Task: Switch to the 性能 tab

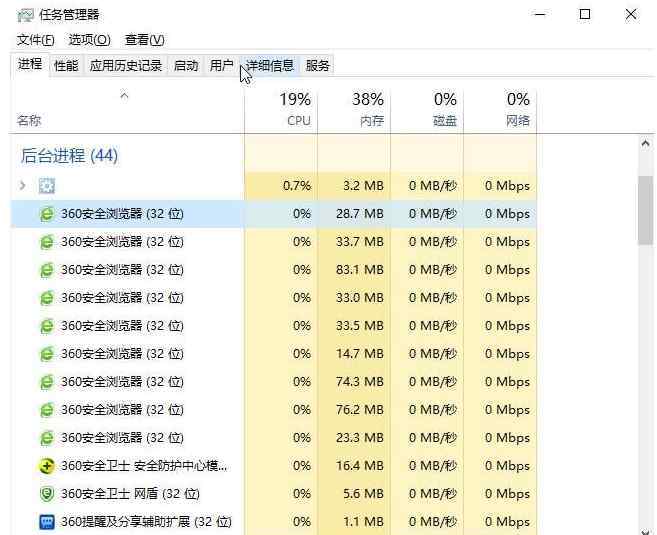Action: click(x=66, y=65)
